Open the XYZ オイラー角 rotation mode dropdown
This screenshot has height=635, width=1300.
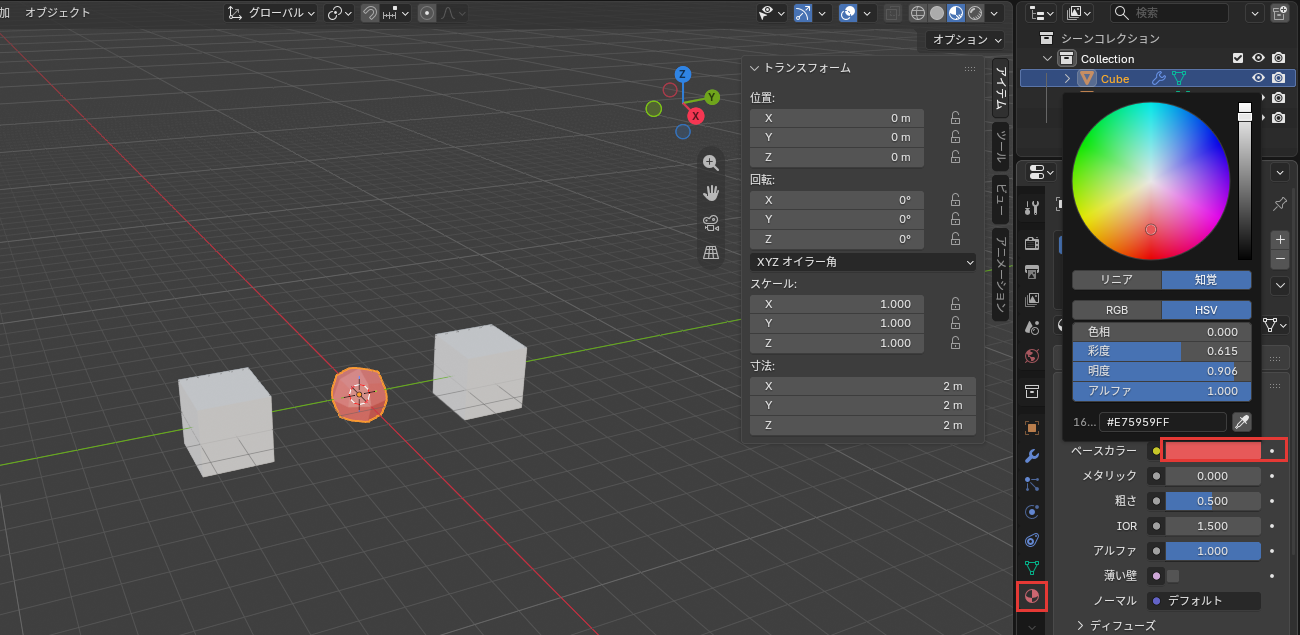tap(863, 262)
